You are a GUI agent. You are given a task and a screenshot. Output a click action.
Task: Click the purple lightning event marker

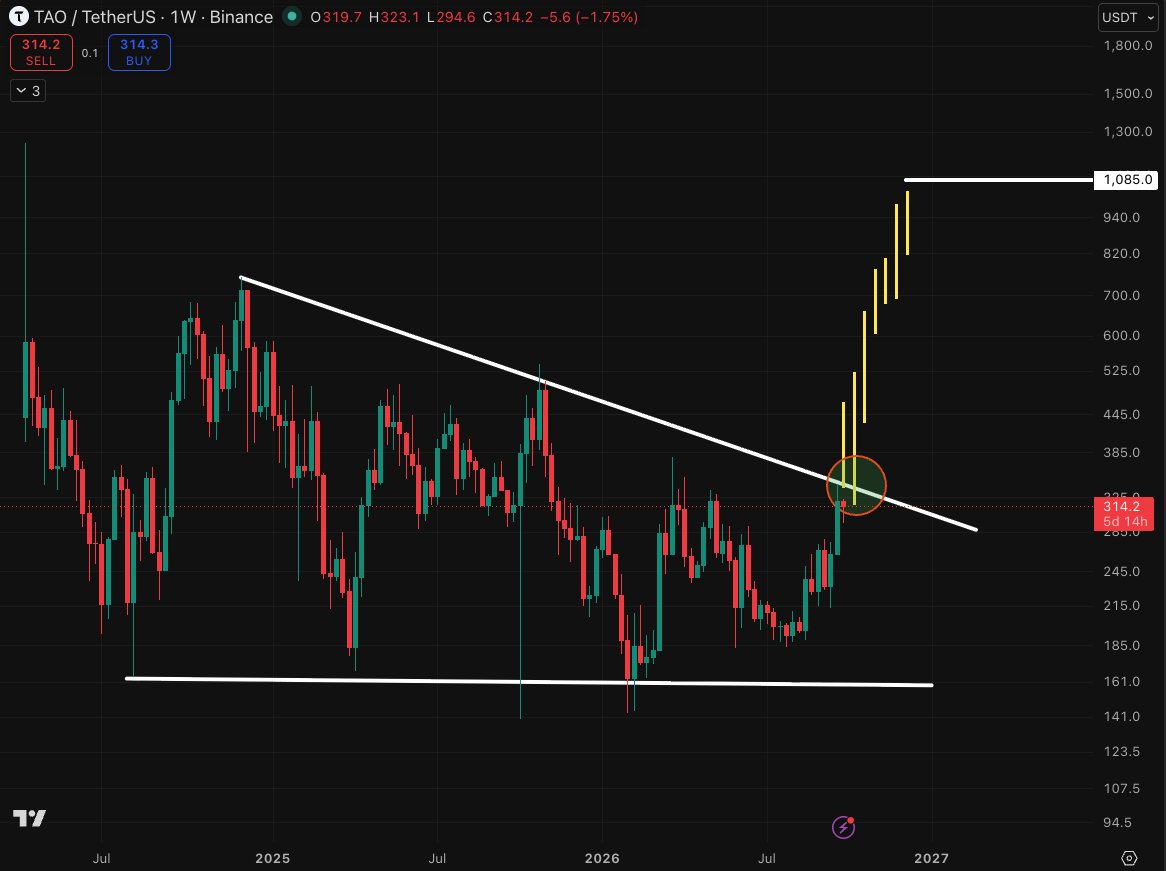tap(843, 826)
